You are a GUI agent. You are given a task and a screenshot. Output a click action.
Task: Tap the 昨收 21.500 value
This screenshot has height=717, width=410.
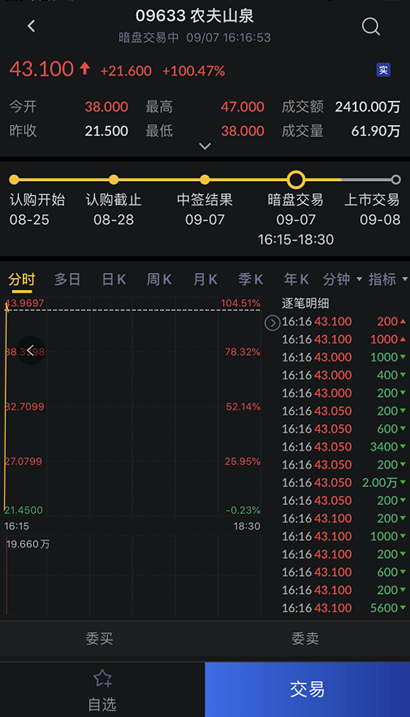click(106, 131)
